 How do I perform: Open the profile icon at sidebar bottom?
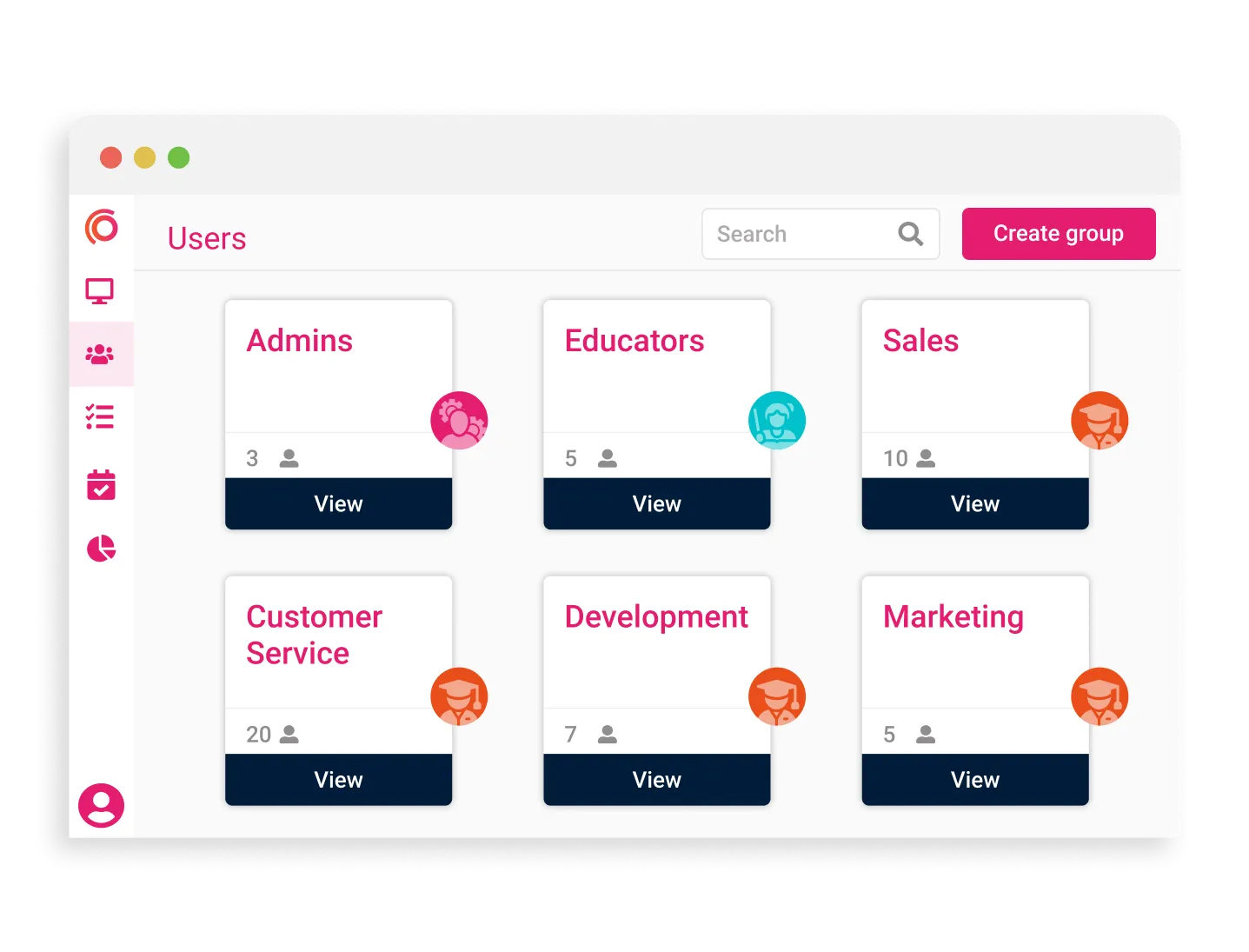pos(101,806)
